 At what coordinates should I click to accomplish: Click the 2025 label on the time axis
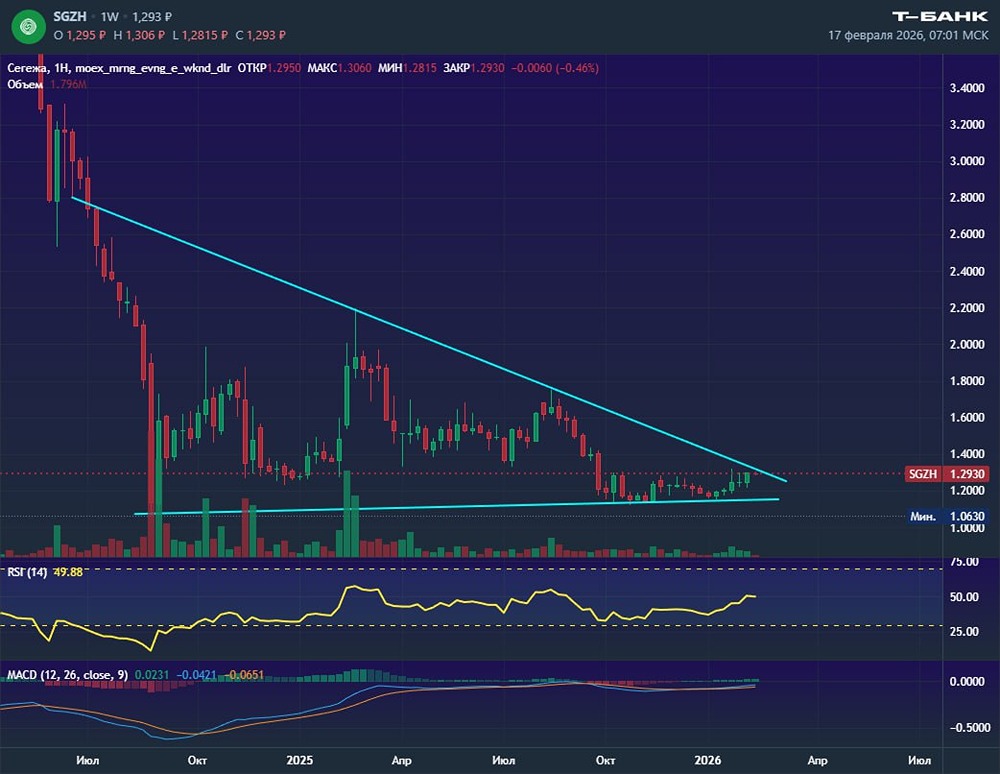pos(300,760)
